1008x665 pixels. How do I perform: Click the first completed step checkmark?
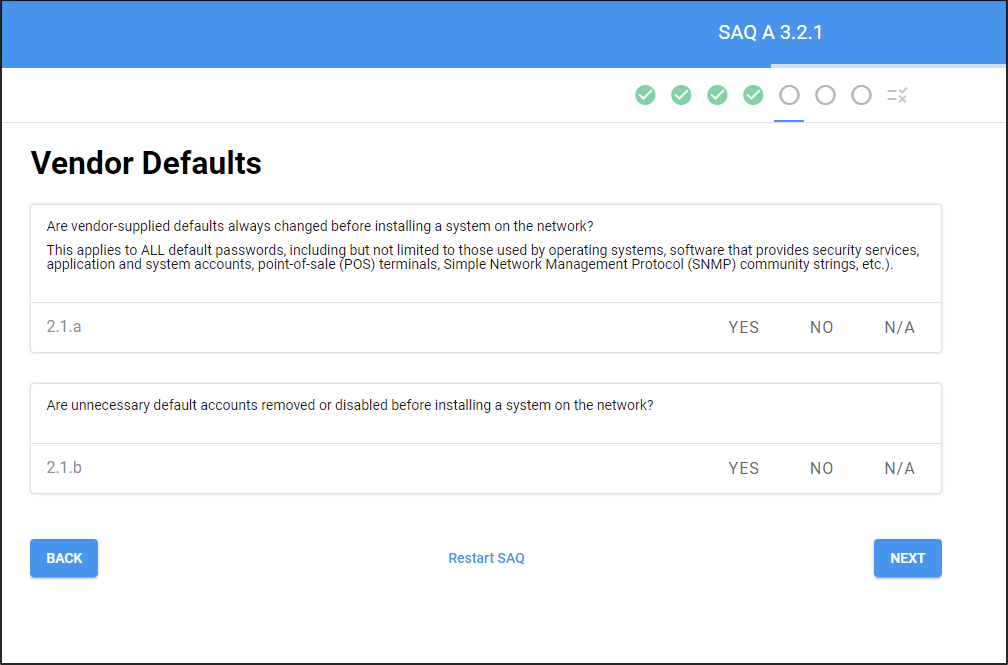[645, 95]
